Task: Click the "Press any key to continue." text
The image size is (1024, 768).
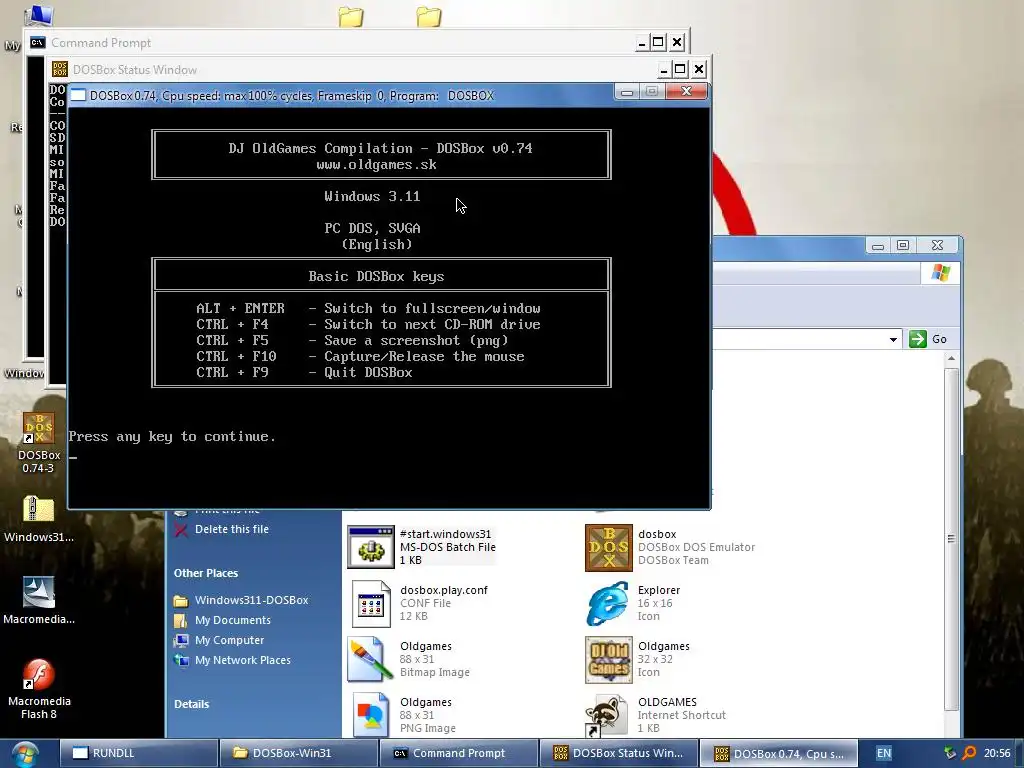Action: (x=172, y=436)
